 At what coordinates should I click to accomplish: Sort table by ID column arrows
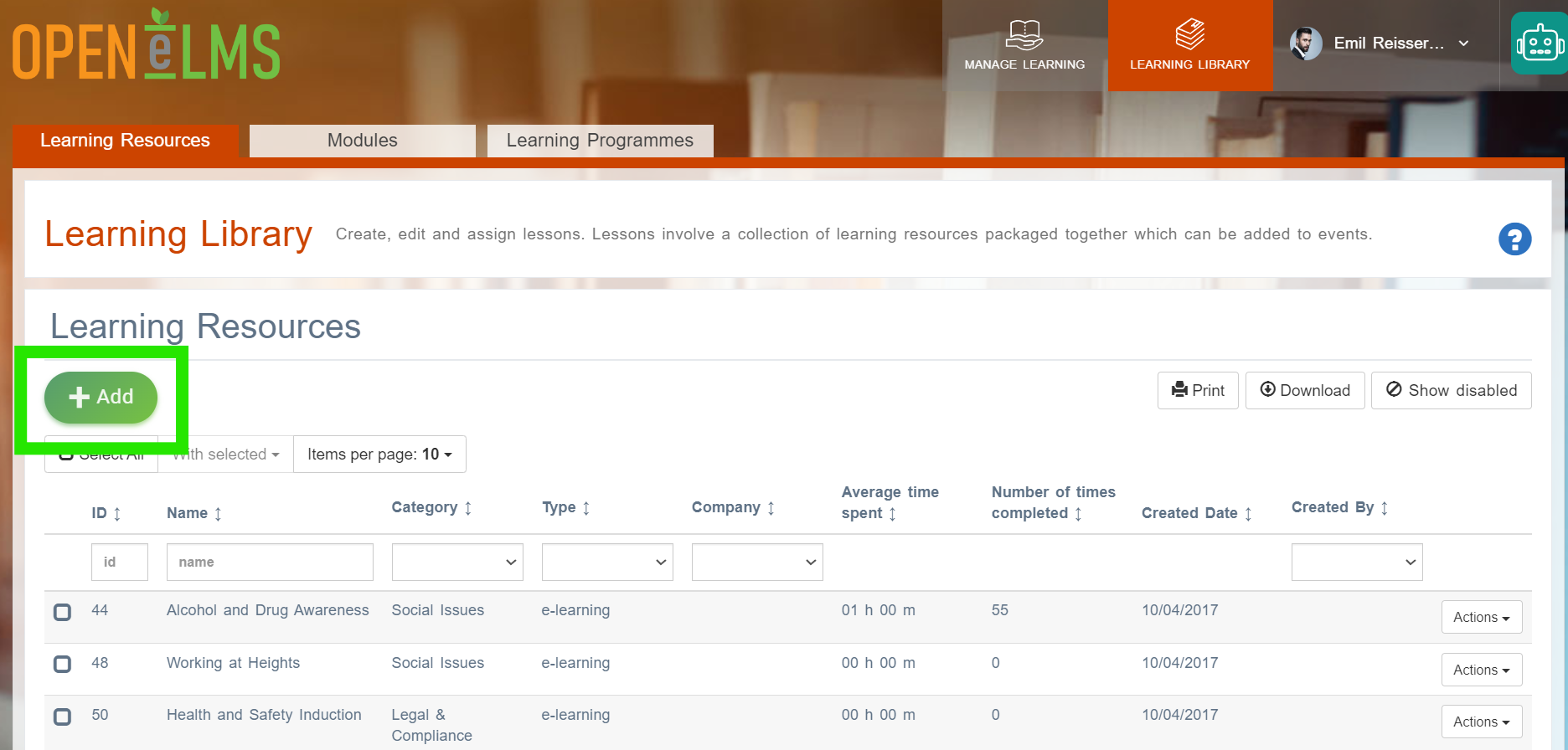(x=117, y=513)
